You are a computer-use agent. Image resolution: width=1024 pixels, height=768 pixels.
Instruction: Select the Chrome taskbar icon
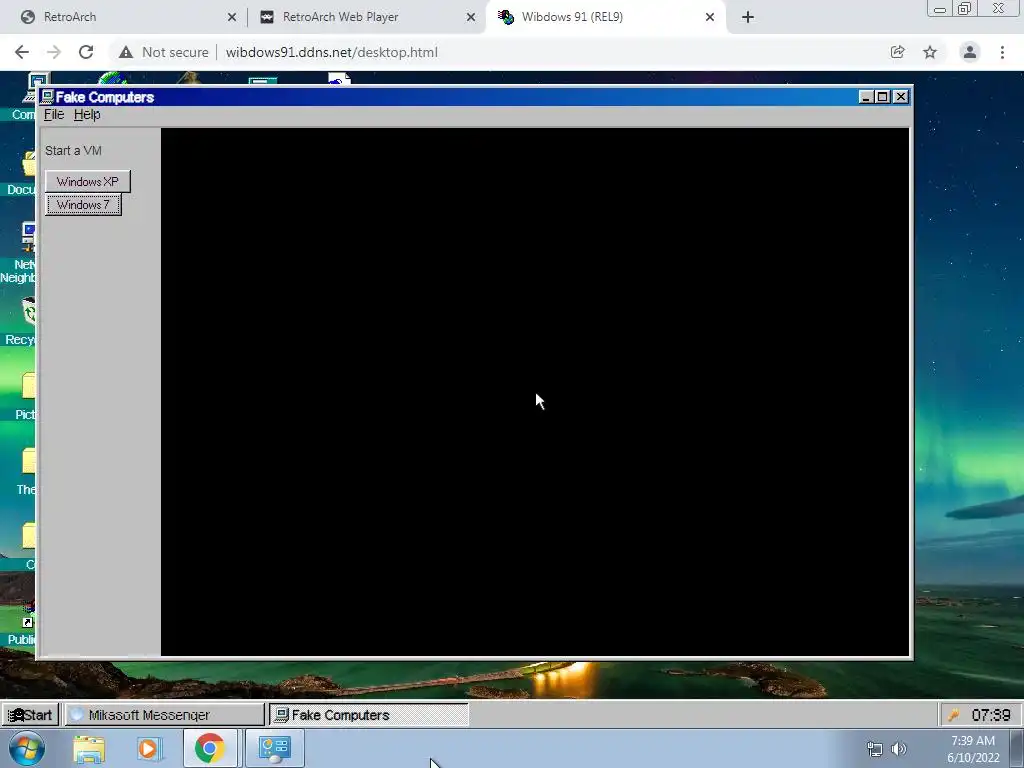(x=210, y=748)
